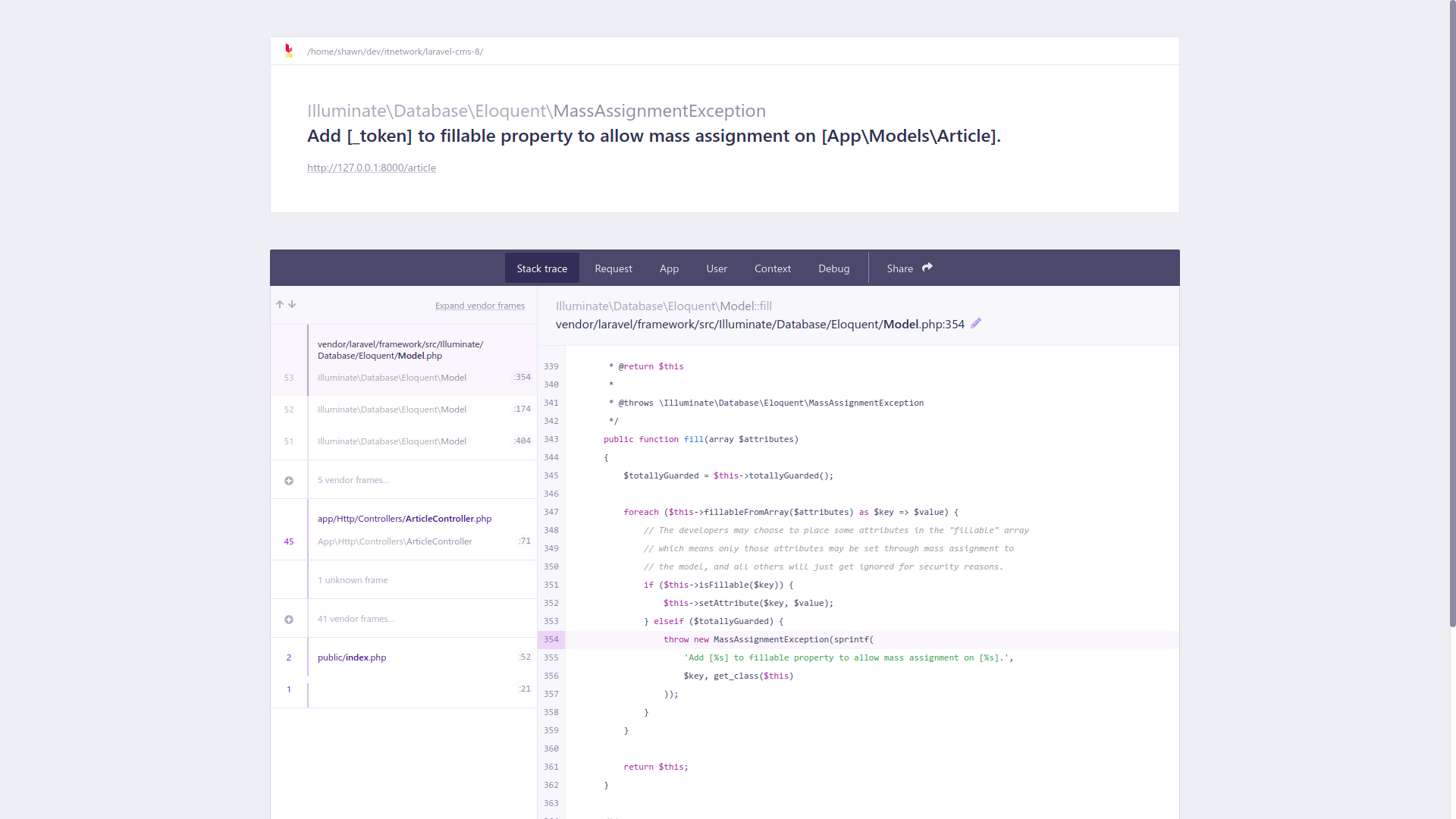
Task: Jump to next frame with down arrow
Action: click(292, 304)
